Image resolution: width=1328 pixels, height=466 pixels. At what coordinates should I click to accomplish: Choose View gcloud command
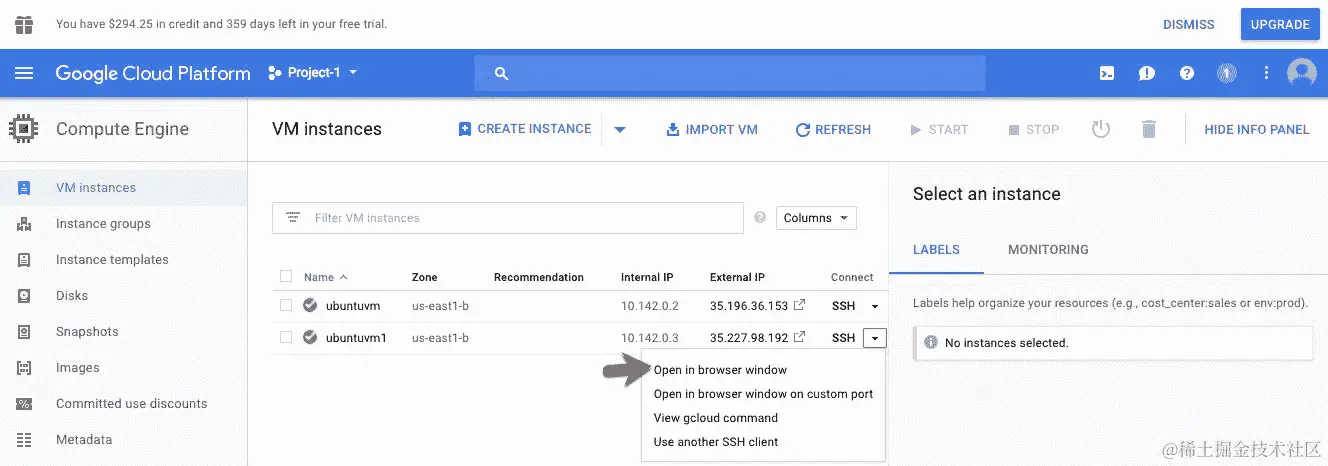click(x=716, y=418)
